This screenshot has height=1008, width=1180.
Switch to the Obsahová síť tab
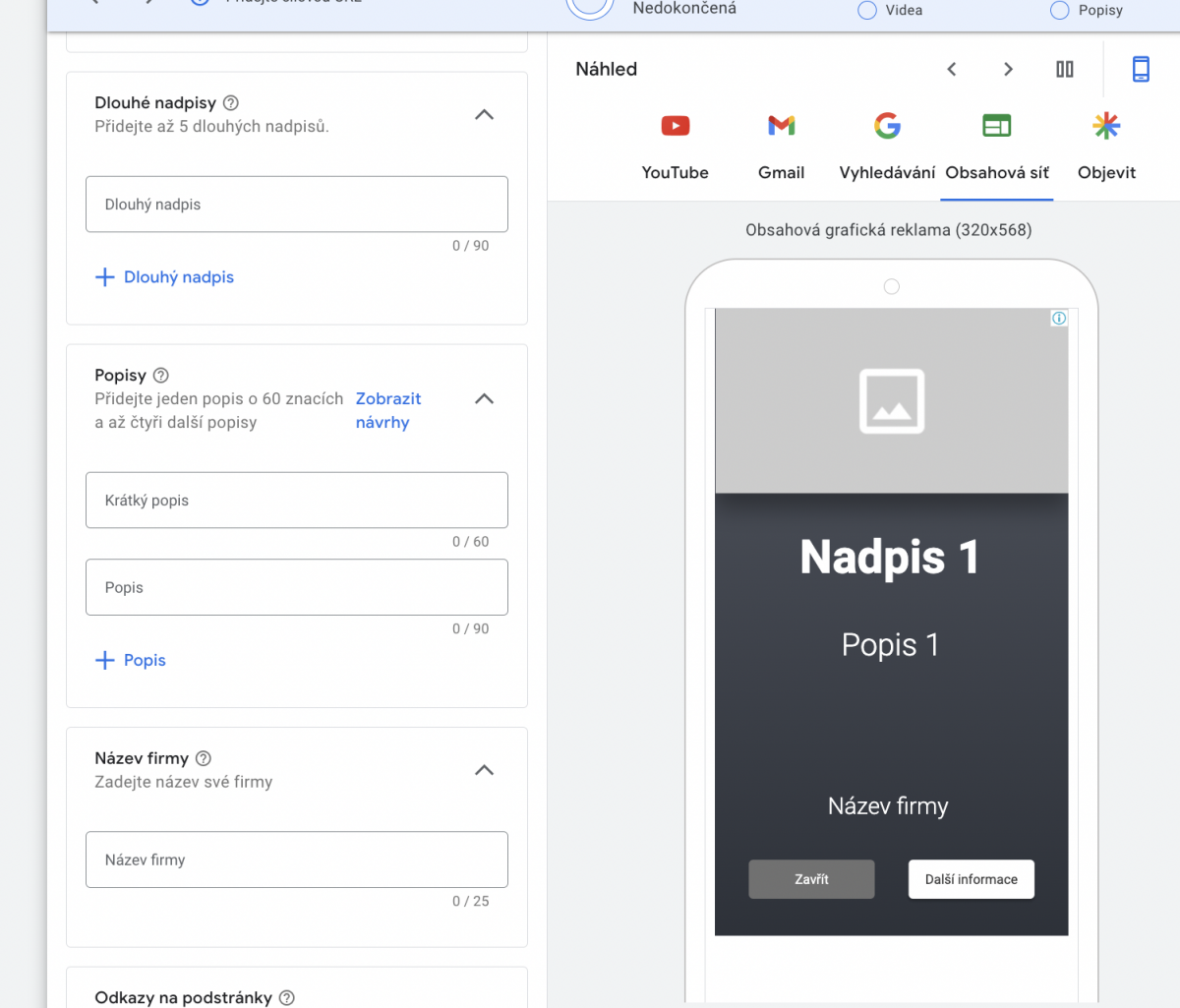[996, 148]
